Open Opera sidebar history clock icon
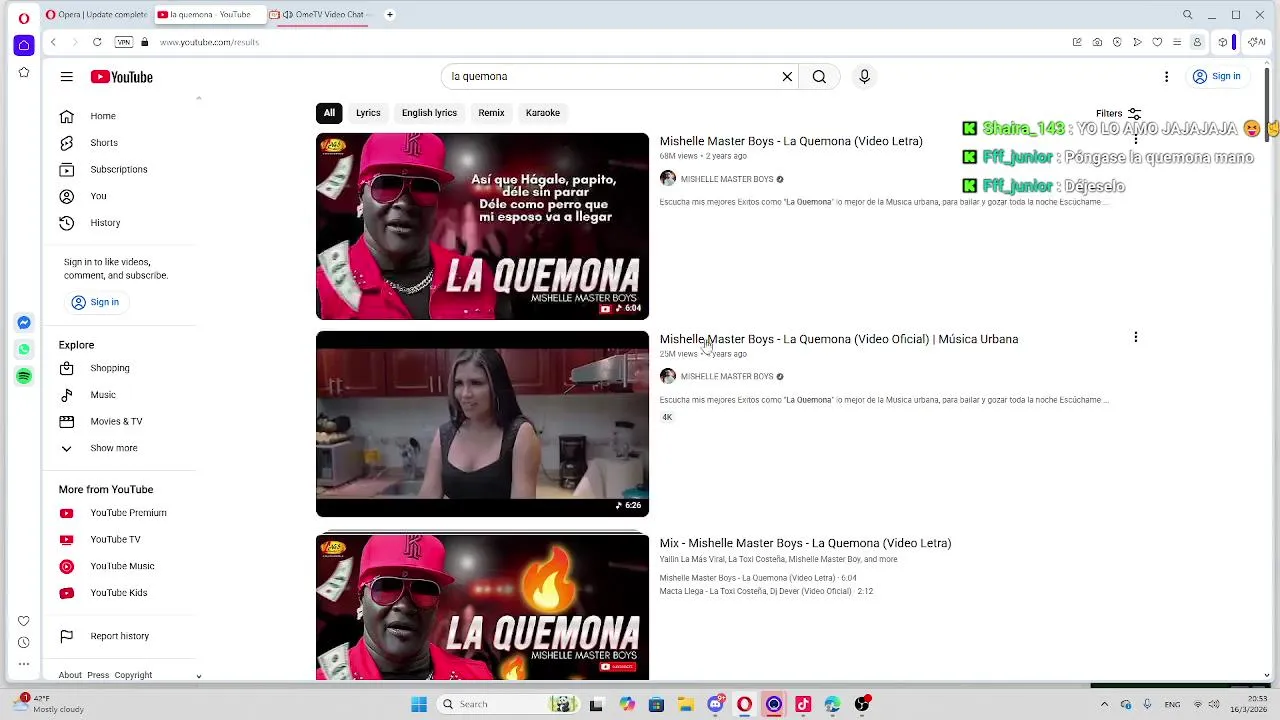1280x720 pixels. coord(24,642)
